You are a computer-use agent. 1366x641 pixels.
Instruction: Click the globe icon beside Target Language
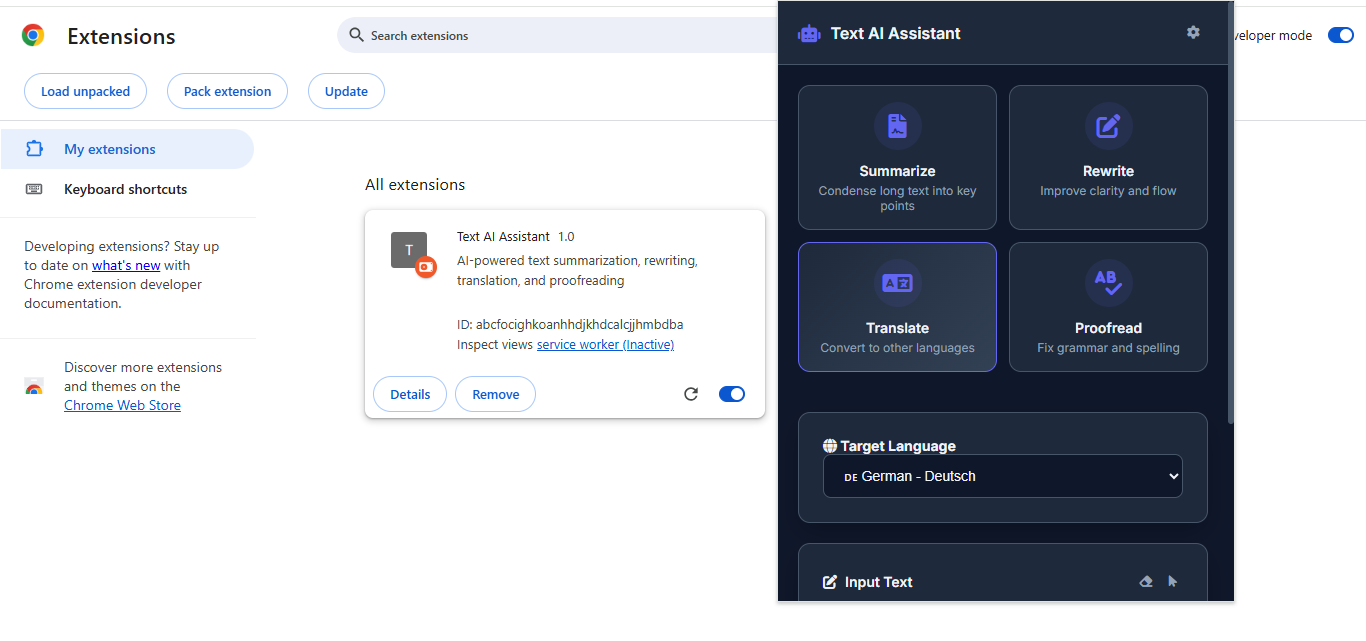point(829,446)
